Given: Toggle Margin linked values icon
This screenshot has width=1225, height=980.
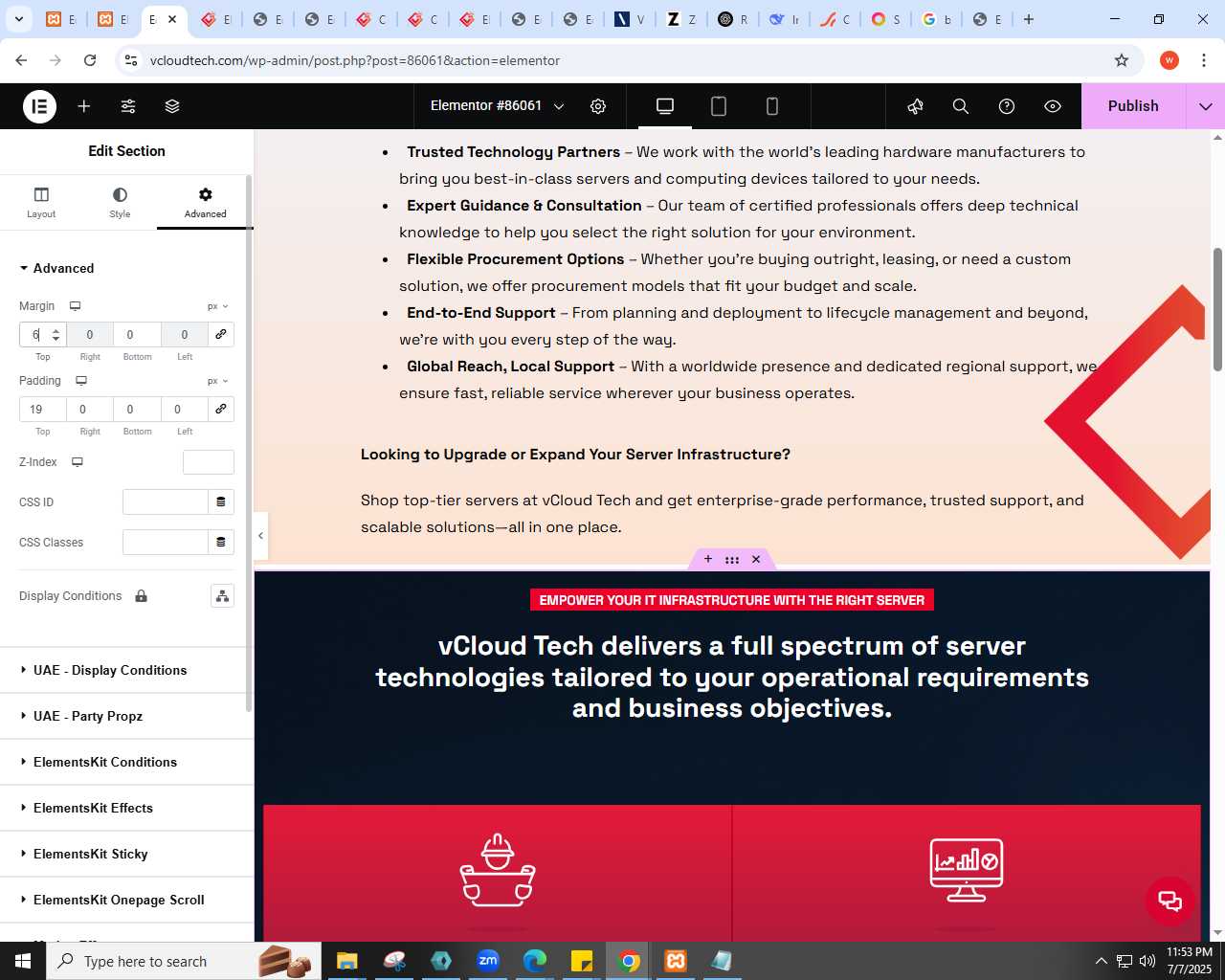Looking at the screenshot, I should [221, 334].
